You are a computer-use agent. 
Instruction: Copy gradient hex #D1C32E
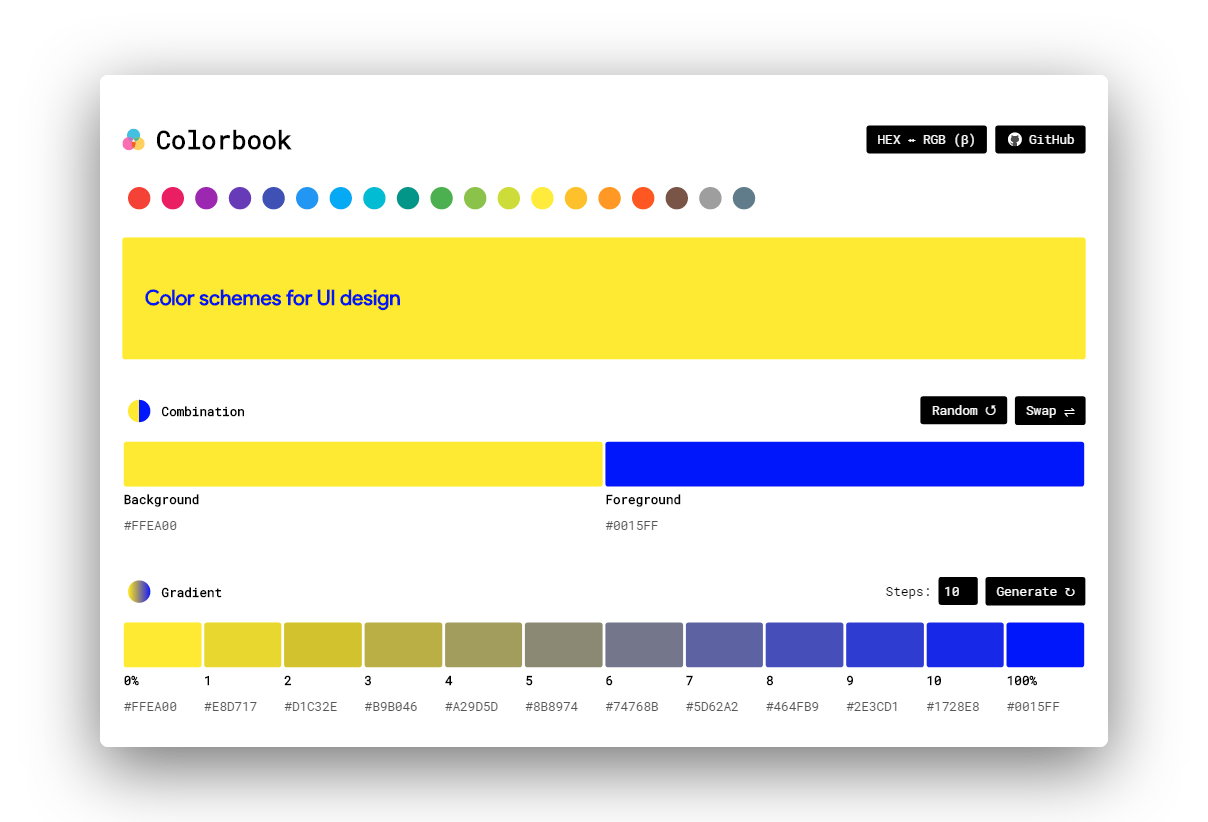[x=311, y=707]
